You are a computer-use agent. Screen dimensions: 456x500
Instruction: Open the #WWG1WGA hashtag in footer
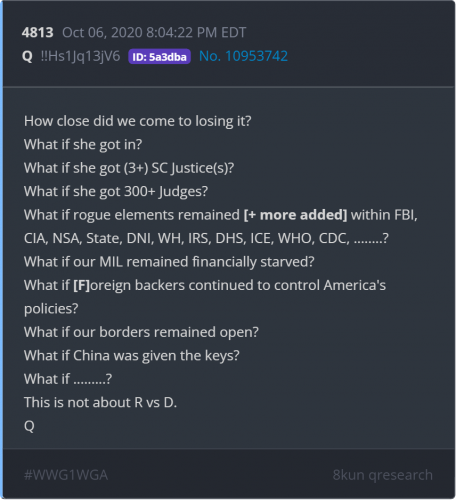coord(66,475)
